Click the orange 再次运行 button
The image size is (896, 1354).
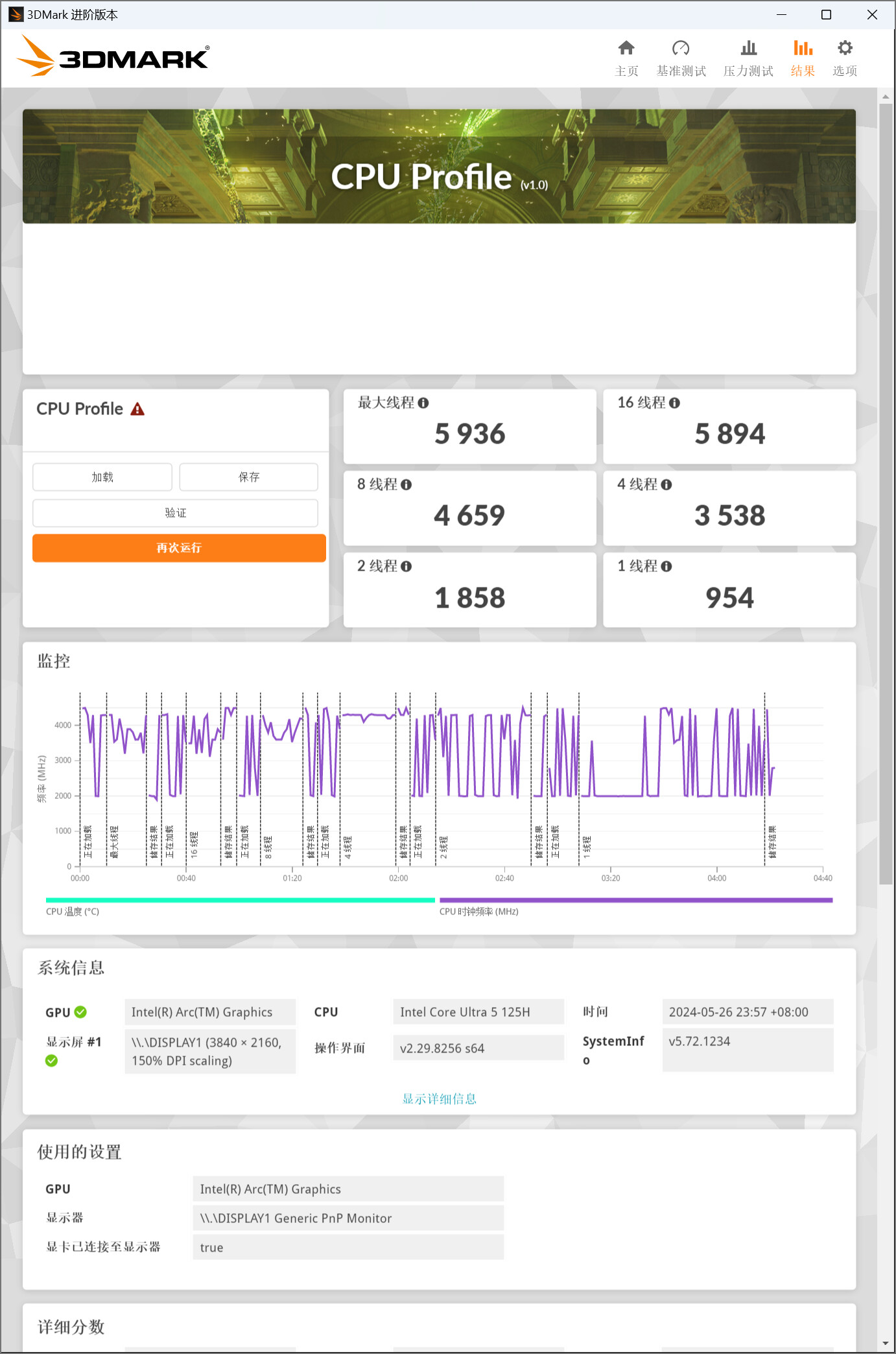(179, 548)
